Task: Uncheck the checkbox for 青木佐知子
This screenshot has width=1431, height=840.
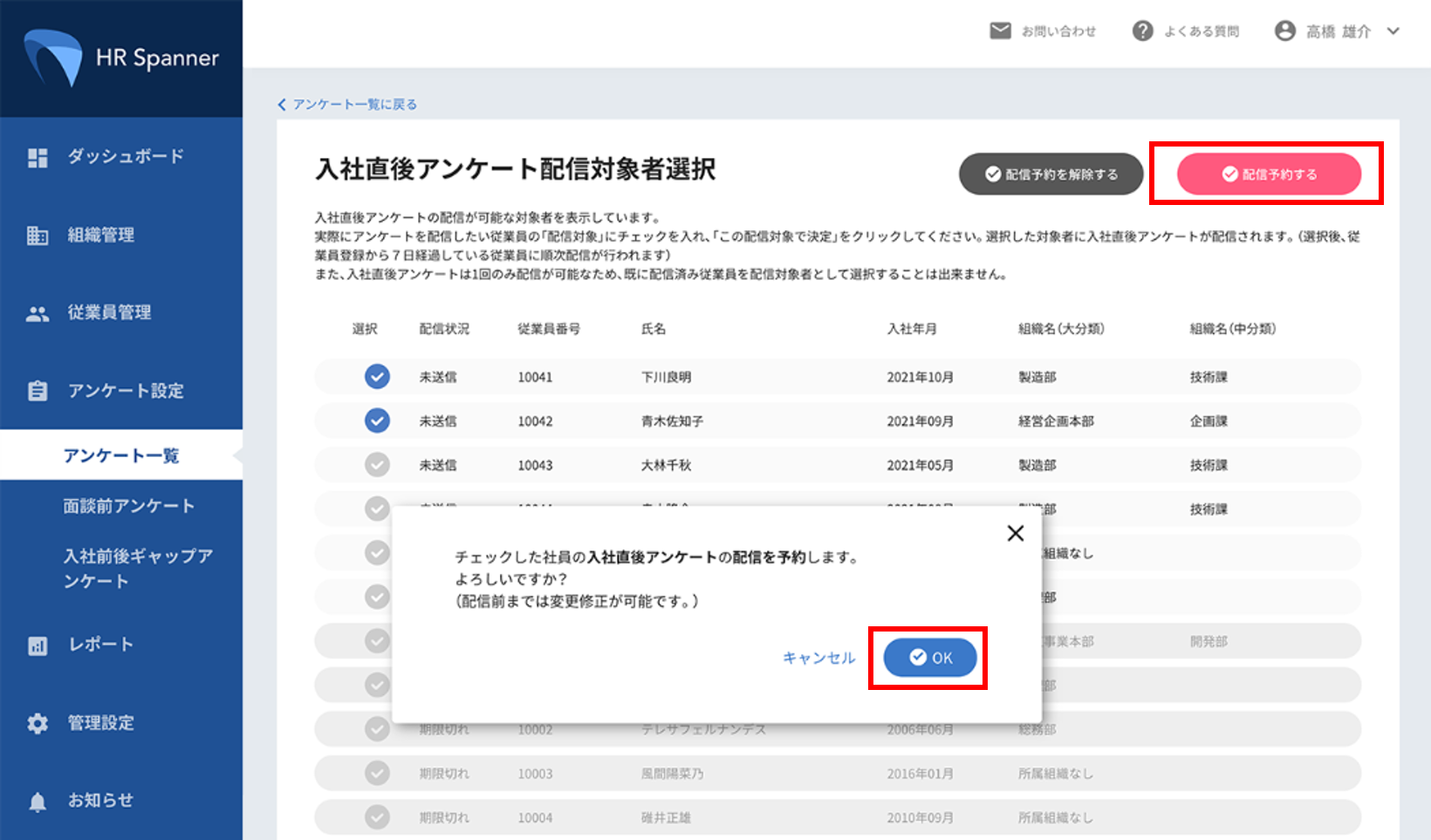Action: (x=377, y=421)
